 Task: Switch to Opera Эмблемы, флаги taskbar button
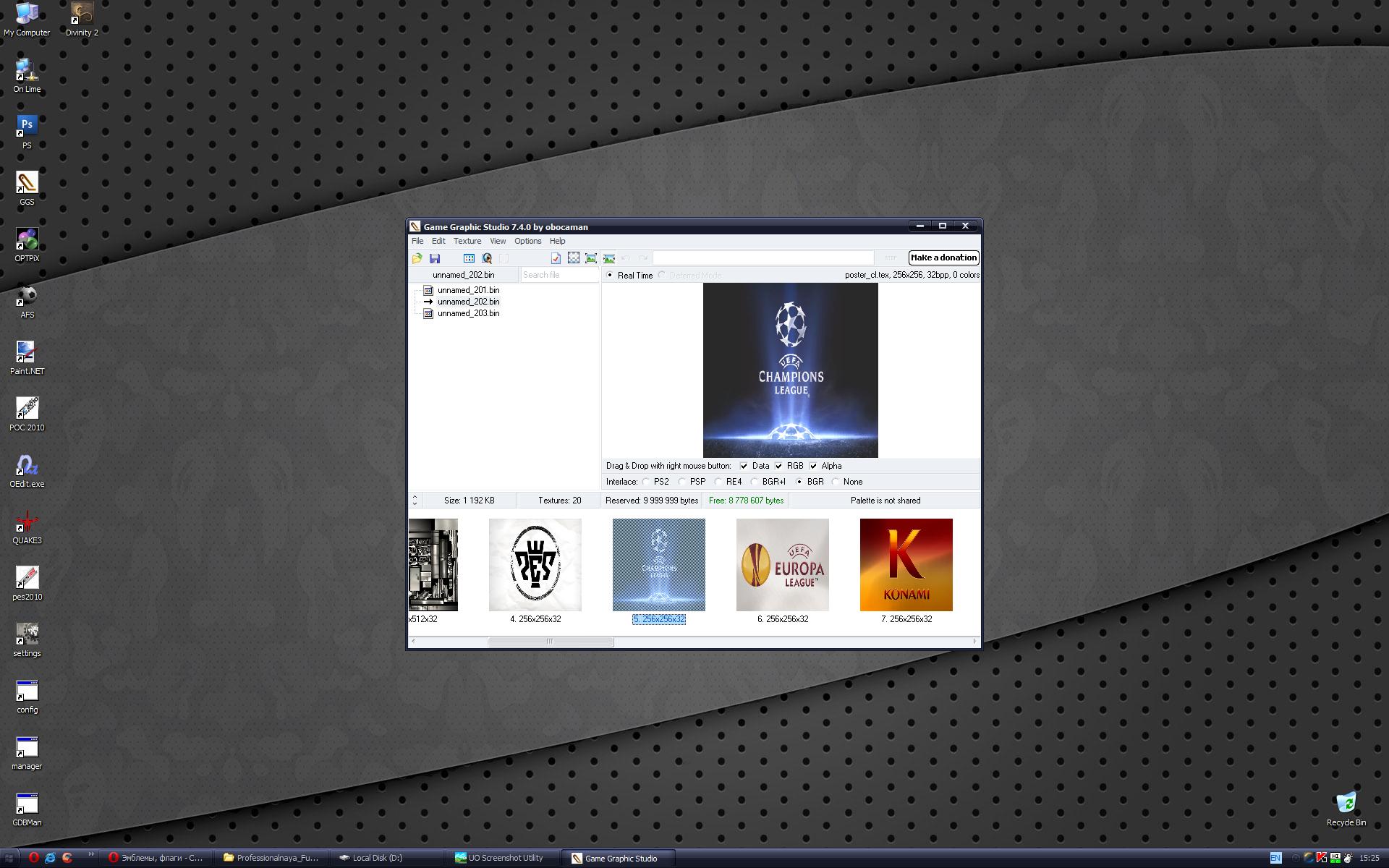point(157,859)
